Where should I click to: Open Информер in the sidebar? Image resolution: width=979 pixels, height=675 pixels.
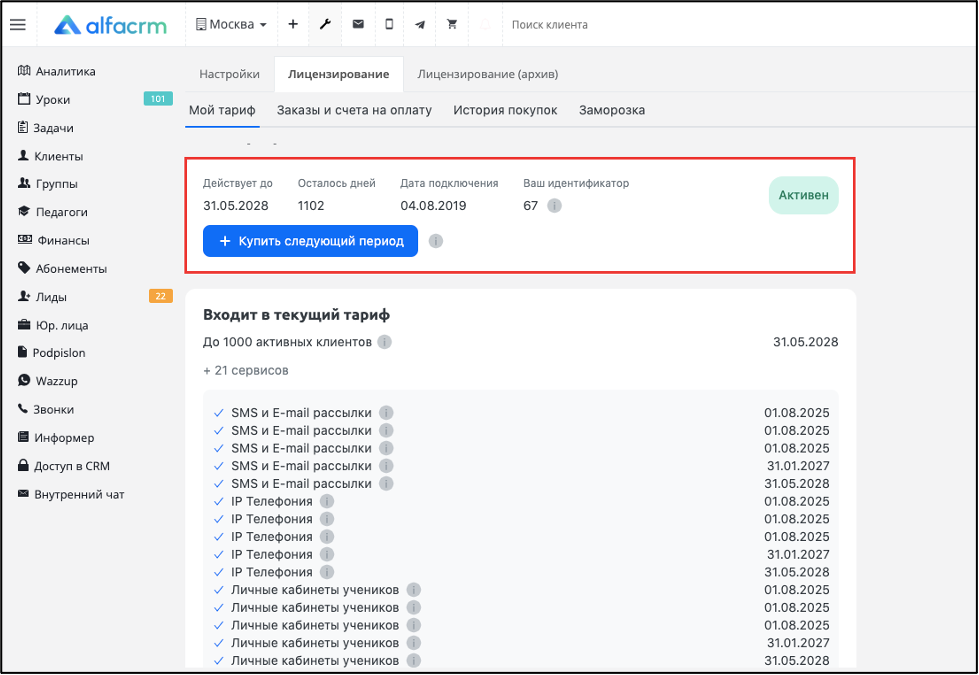(64, 438)
